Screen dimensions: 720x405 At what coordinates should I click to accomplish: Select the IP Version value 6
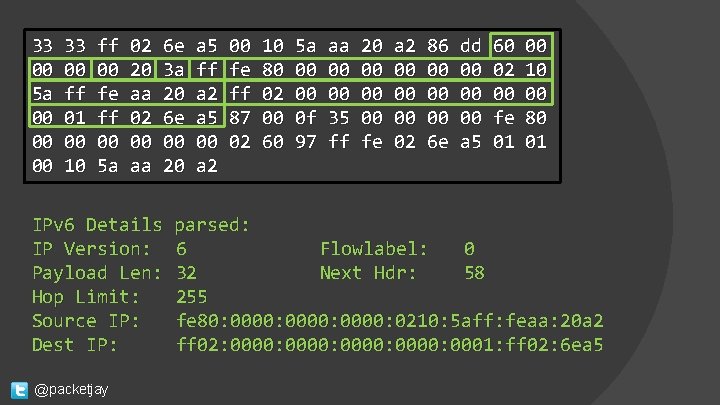pyautogui.click(x=181, y=249)
